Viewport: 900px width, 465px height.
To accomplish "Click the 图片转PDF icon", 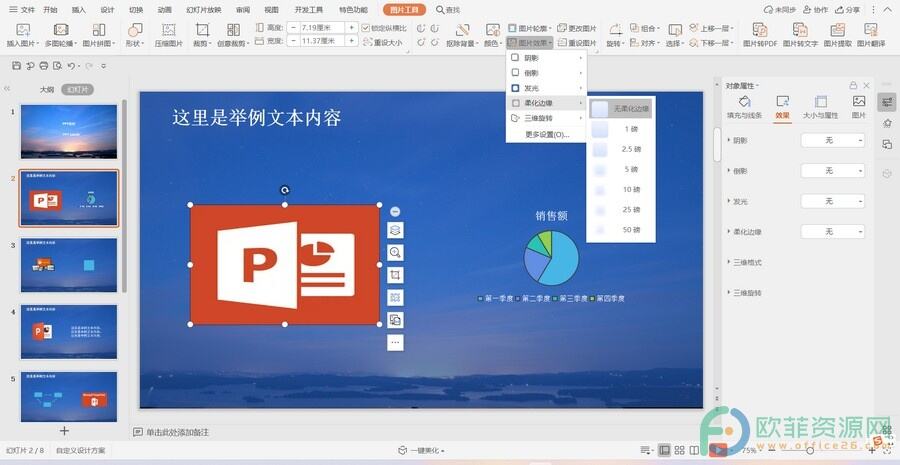I will [x=759, y=30].
